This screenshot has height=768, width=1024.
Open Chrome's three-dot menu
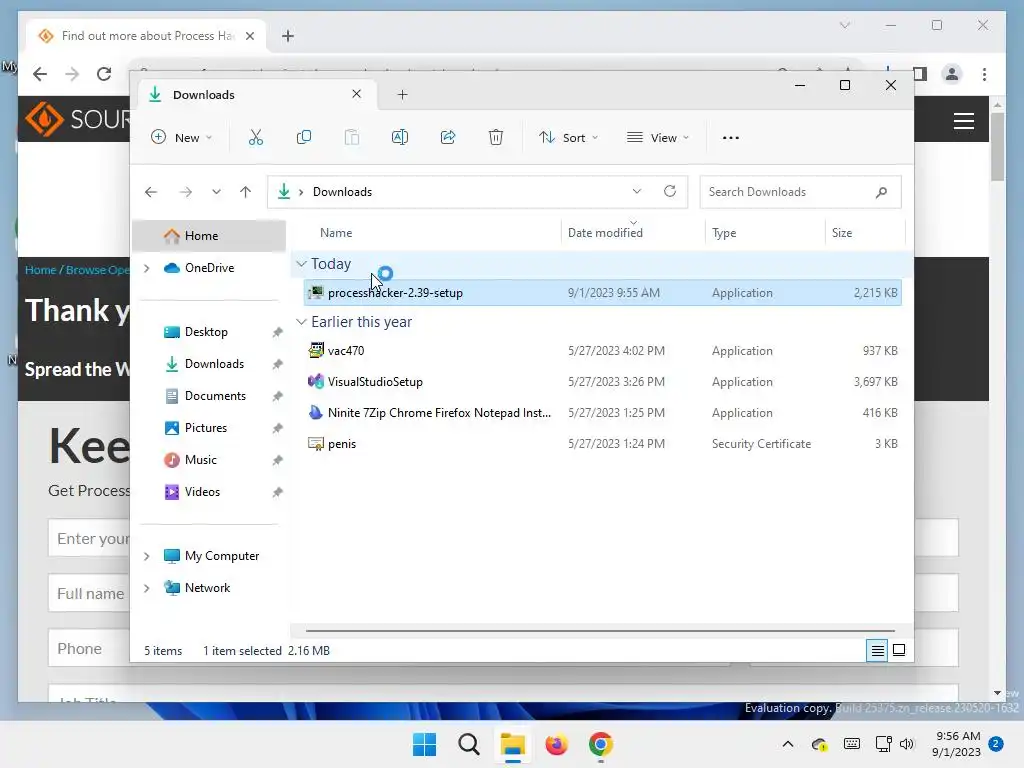(x=984, y=74)
